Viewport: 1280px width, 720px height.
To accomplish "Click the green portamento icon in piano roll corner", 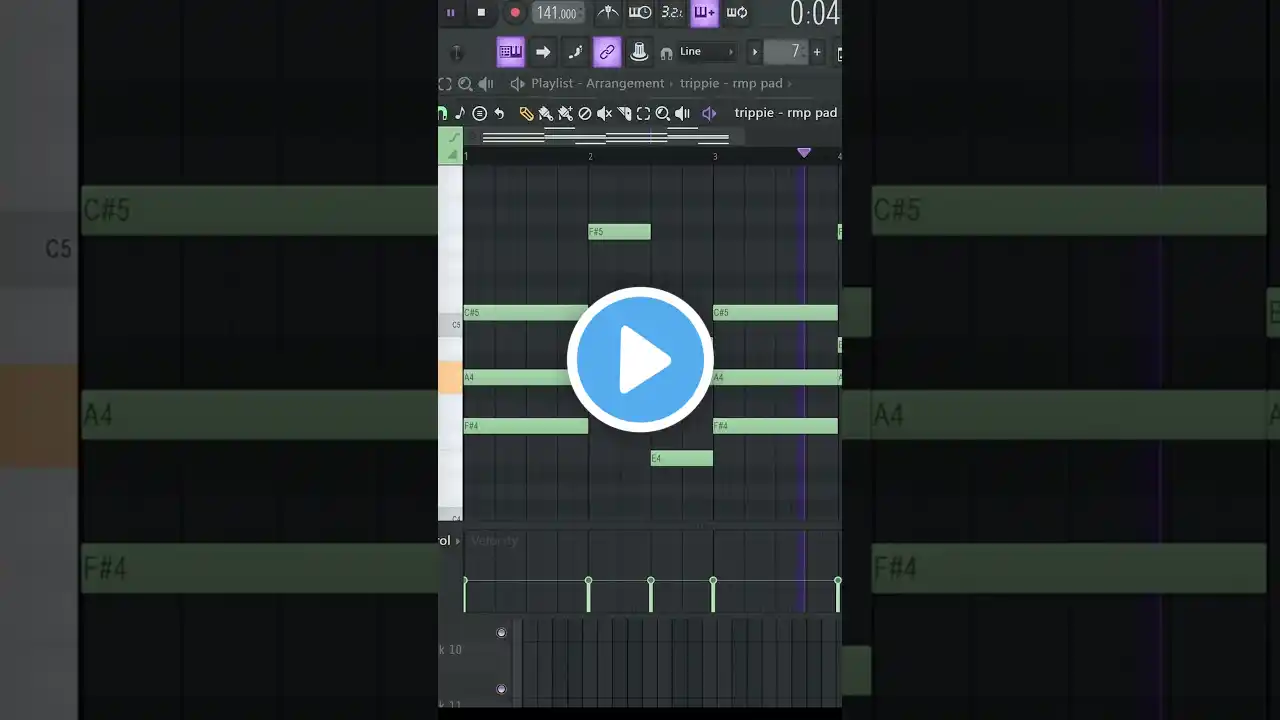I will click(454, 137).
